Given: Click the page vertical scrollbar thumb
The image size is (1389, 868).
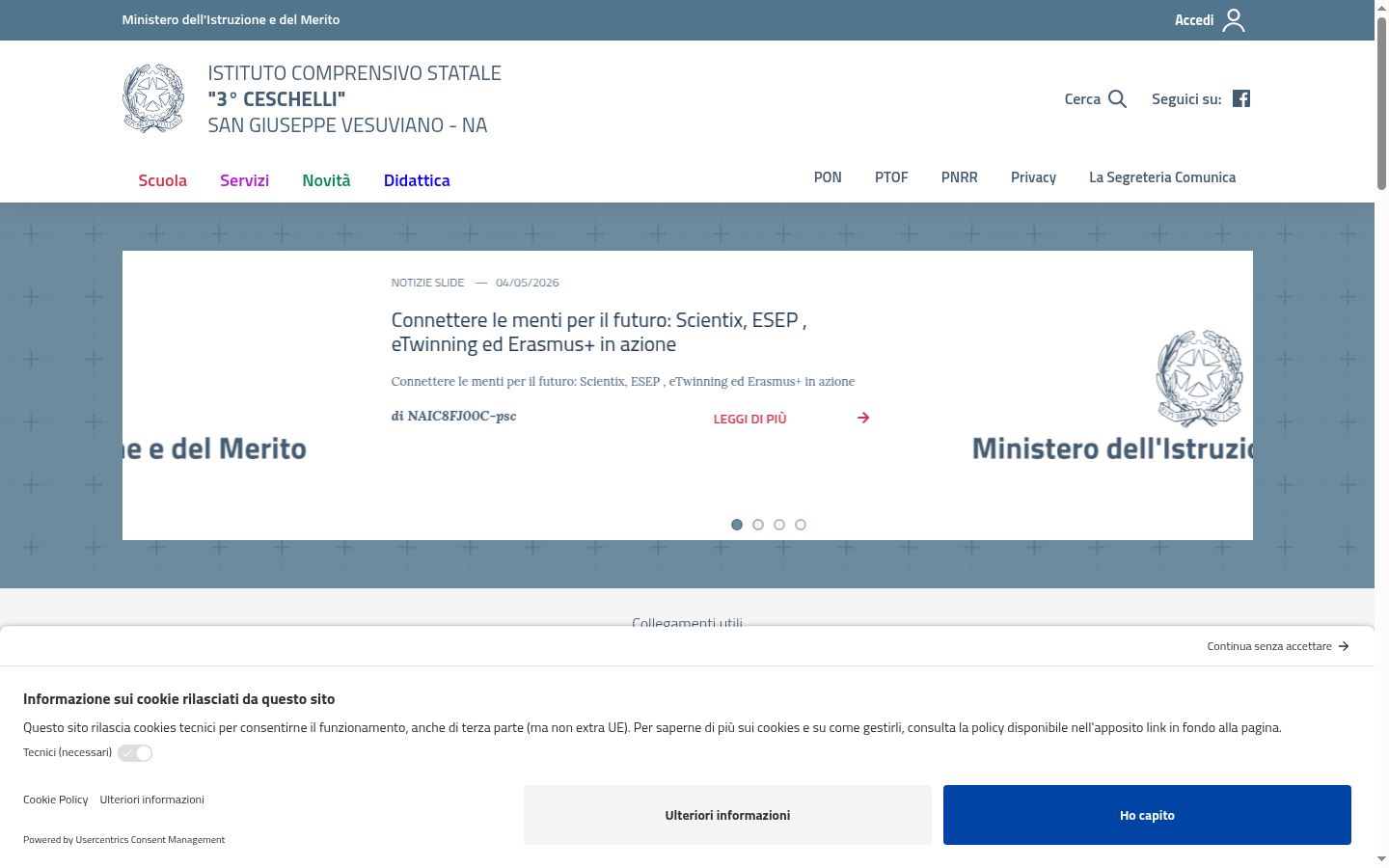Looking at the screenshot, I should (1381, 104).
